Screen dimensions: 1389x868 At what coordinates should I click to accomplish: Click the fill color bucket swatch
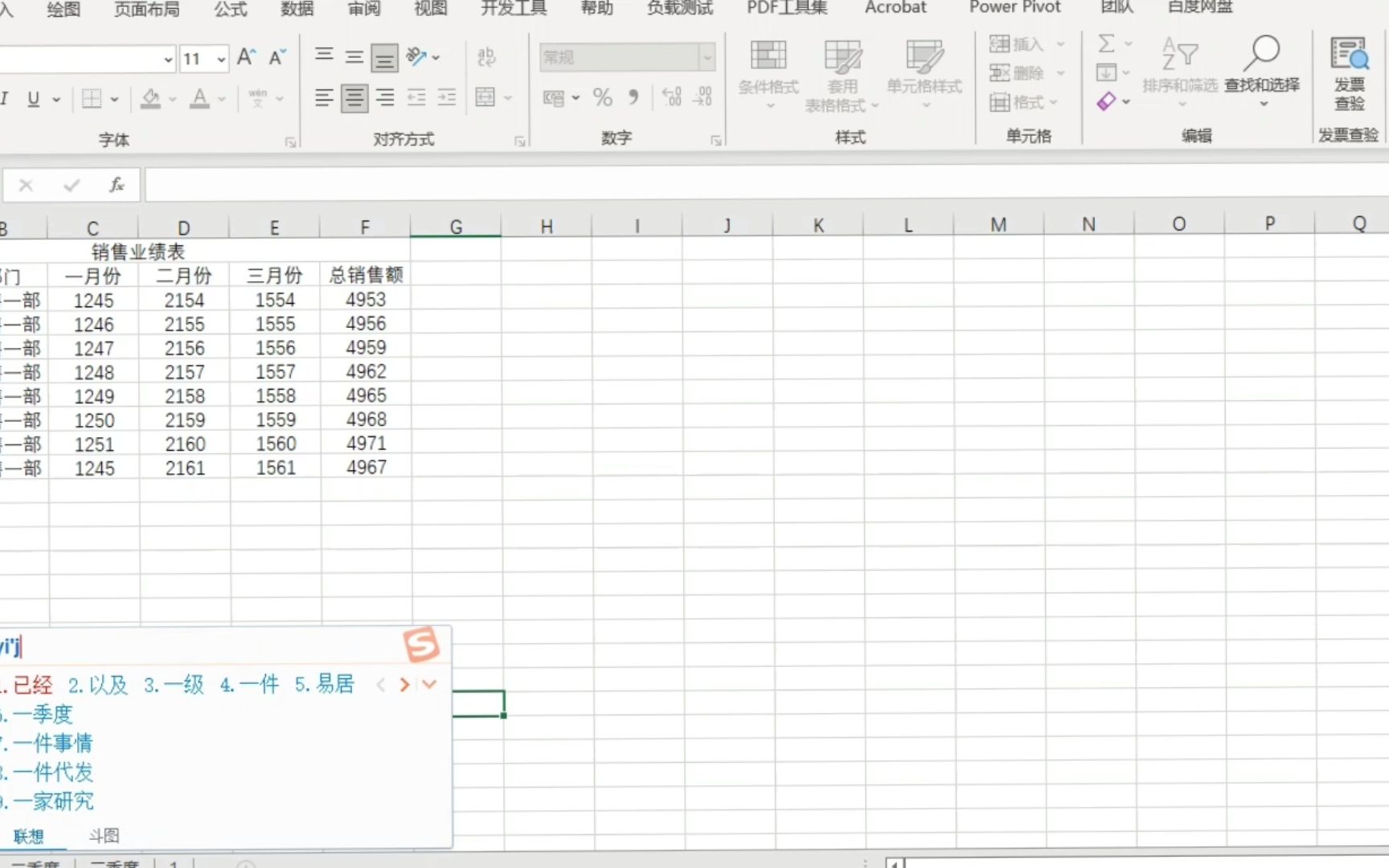pos(150,99)
